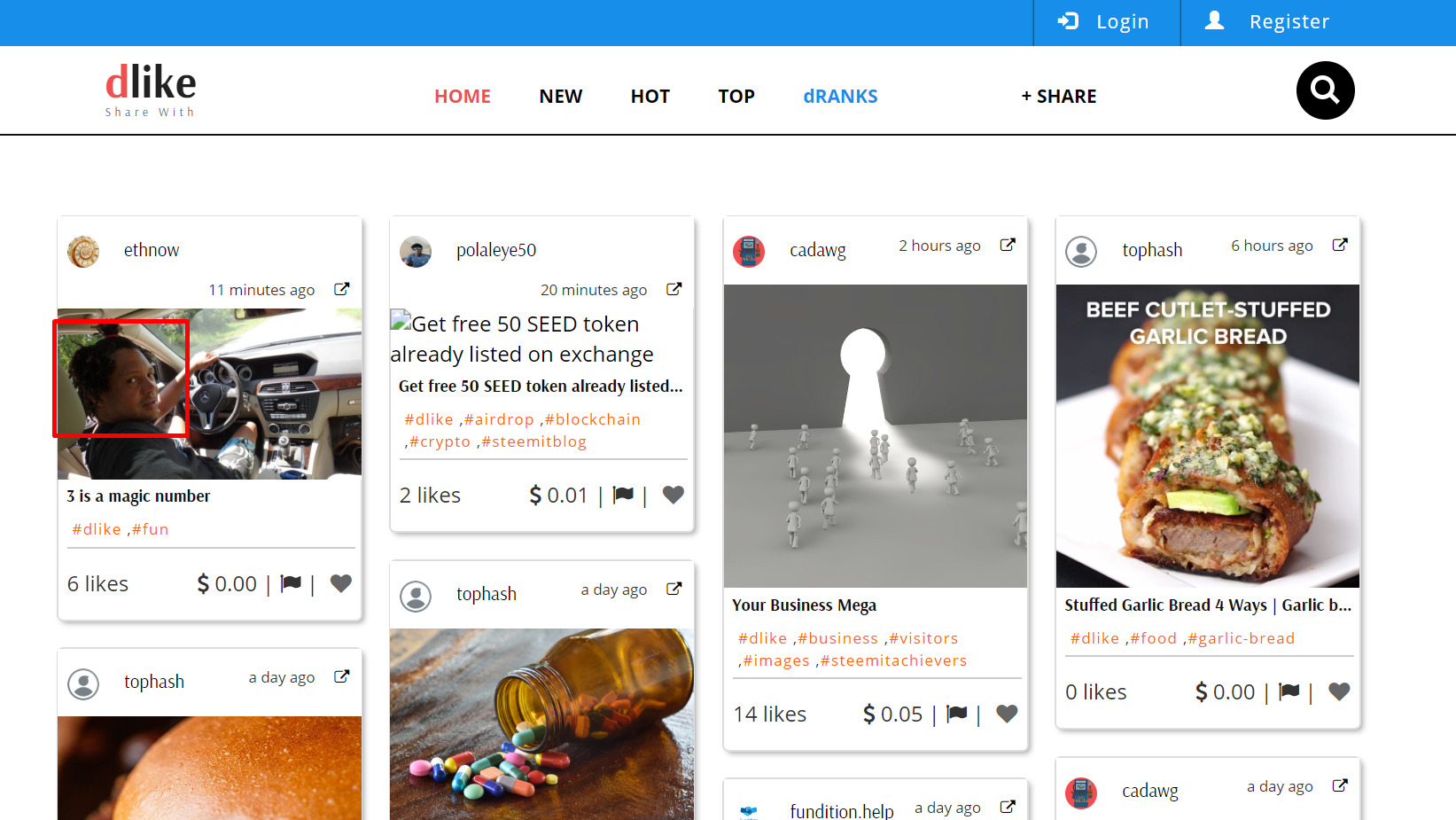1456x820 pixels.
Task: Open polaleye50 post external link icon
Action: click(673, 289)
